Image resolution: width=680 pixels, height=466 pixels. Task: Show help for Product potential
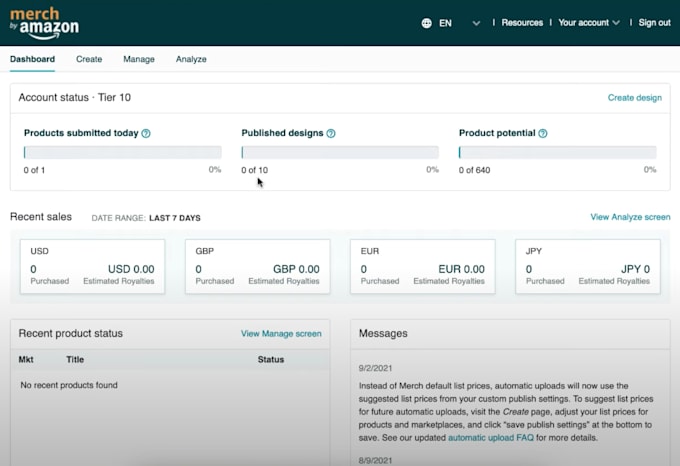(x=543, y=134)
